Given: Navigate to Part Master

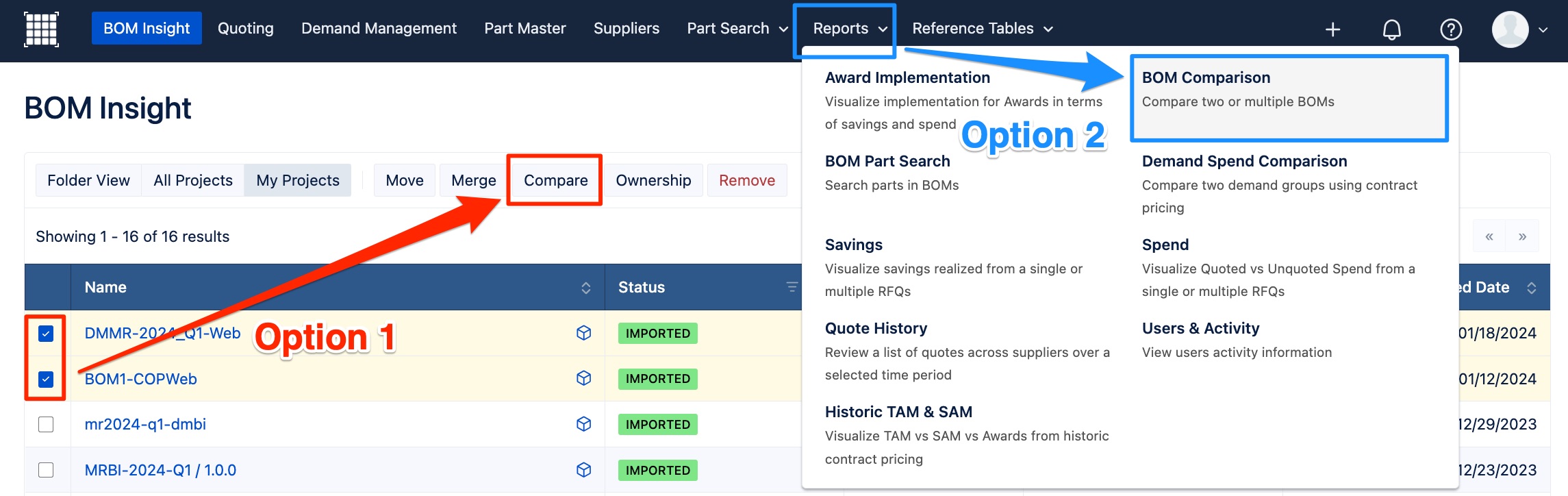Looking at the screenshot, I should tap(525, 28).
